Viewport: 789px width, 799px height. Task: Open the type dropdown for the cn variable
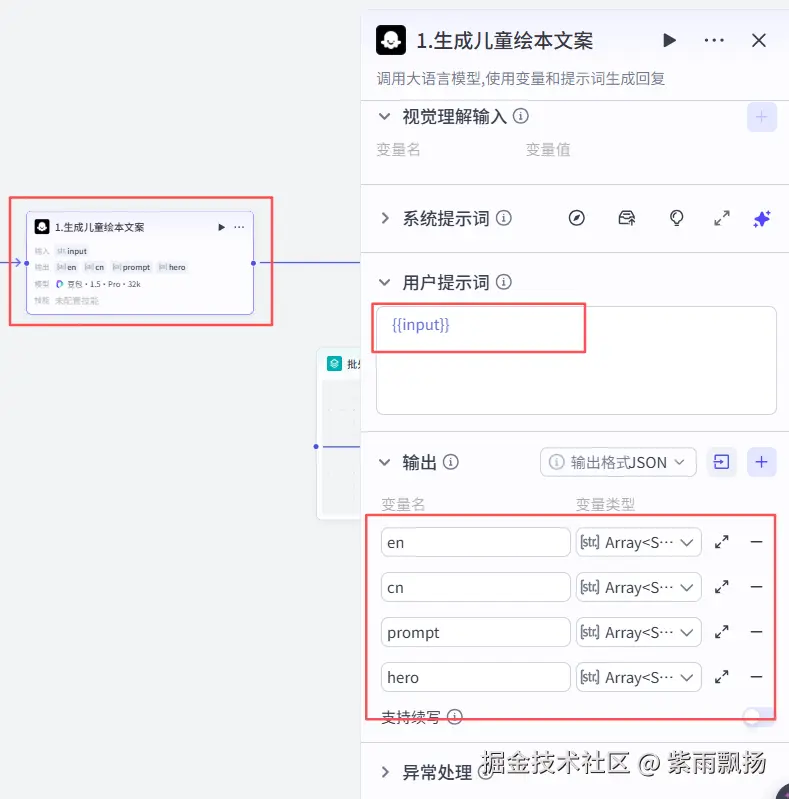pos(639,587)
